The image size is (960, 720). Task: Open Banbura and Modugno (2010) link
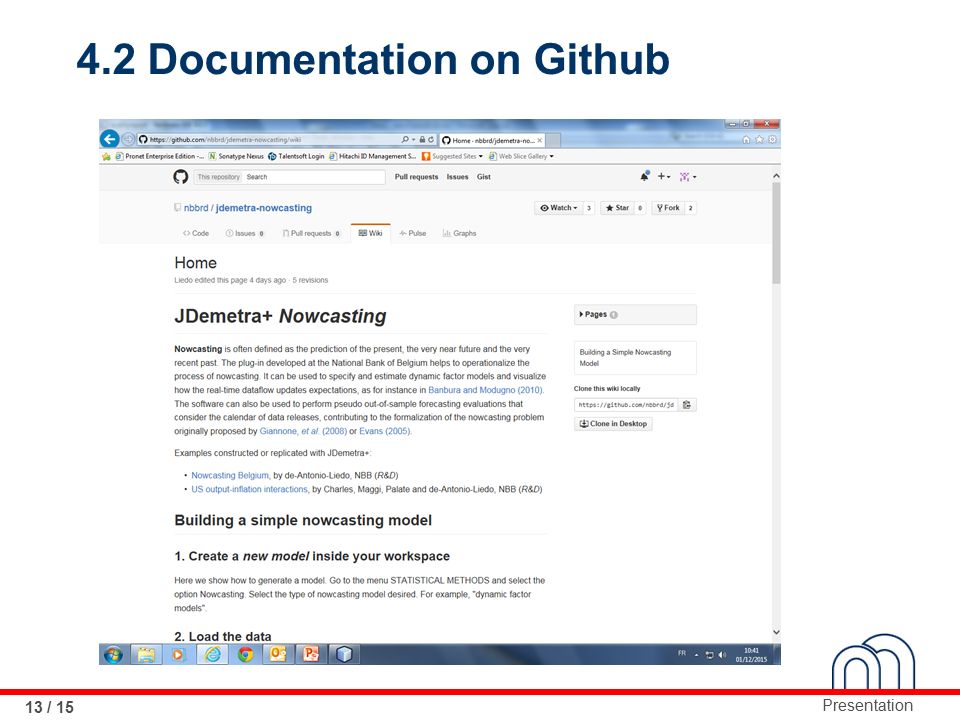point(486,390)
